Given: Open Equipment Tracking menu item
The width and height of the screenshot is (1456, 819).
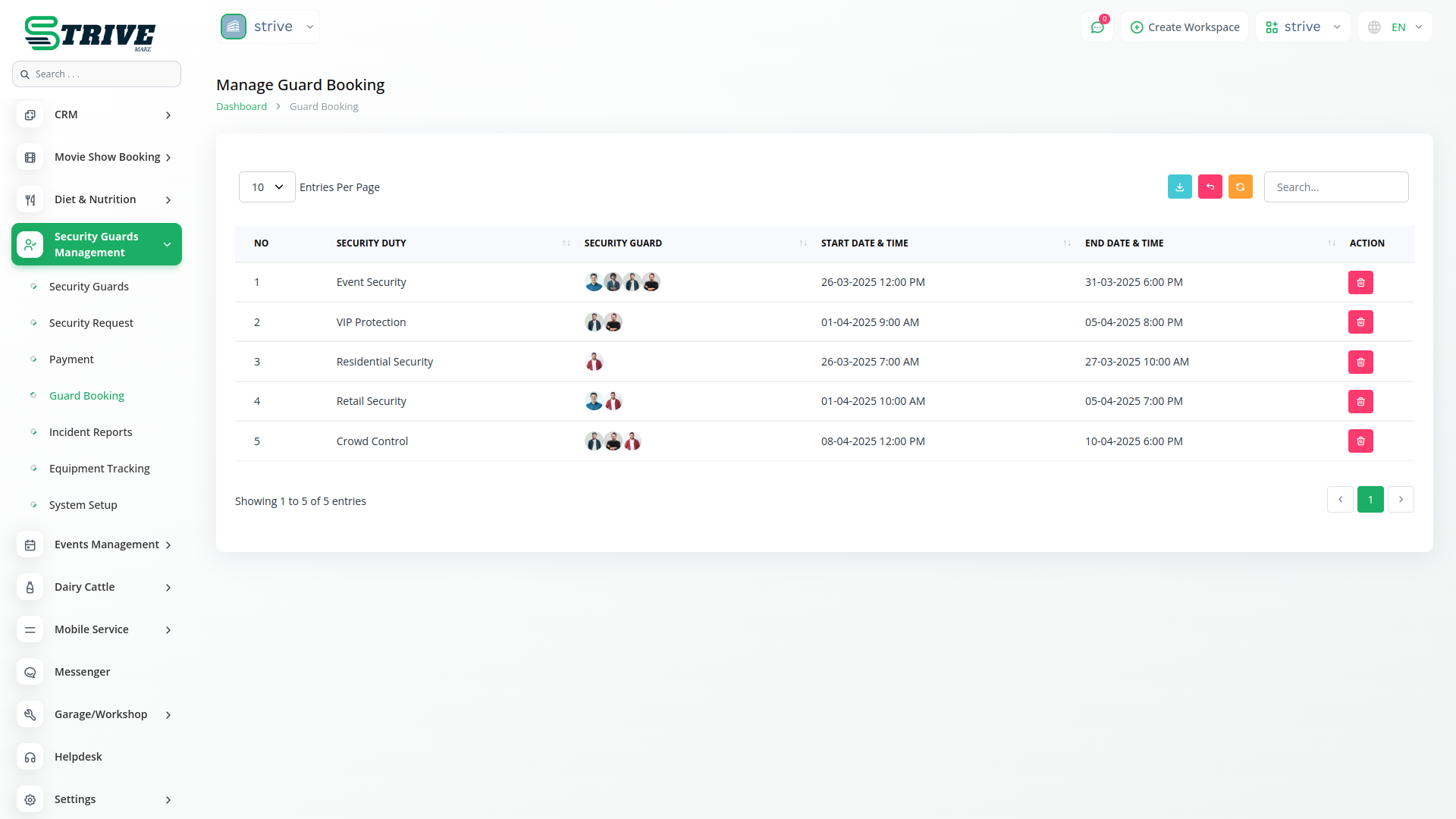Looking at the screenshot, I should tap(99, 469).
